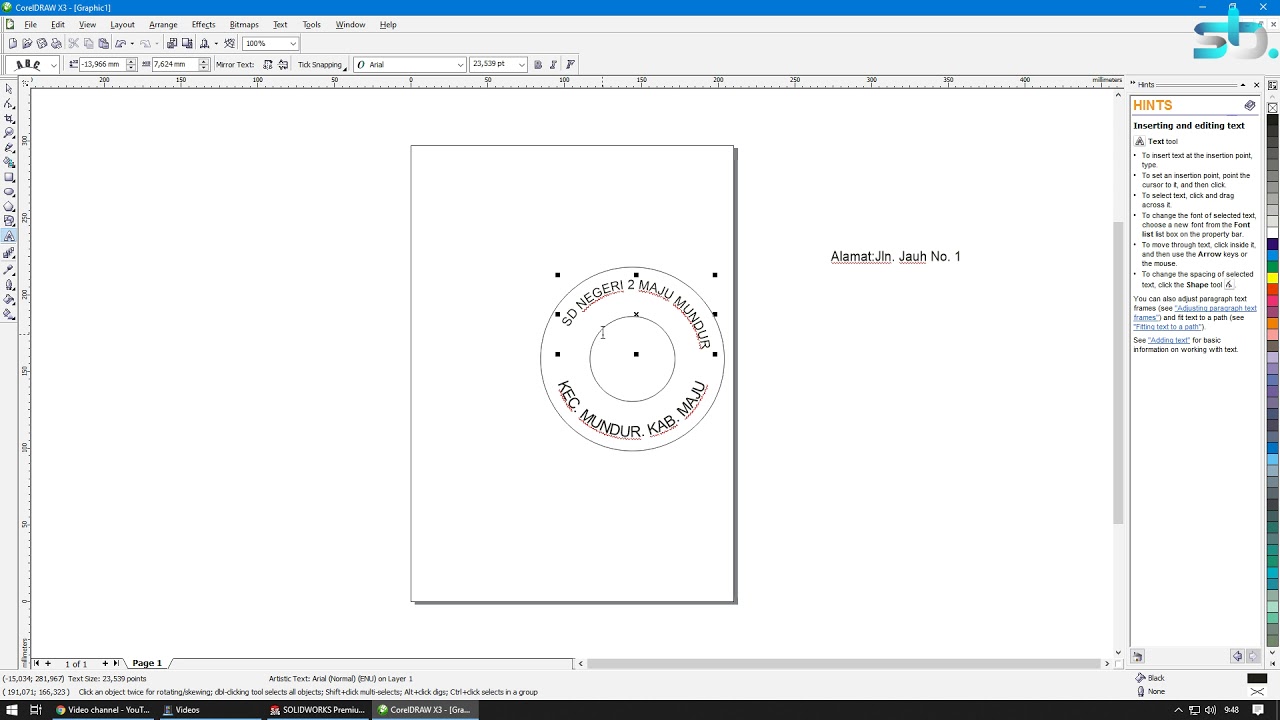Click the Export icon in toolbar
This screenshot has height=720, width=1280.
187,43
